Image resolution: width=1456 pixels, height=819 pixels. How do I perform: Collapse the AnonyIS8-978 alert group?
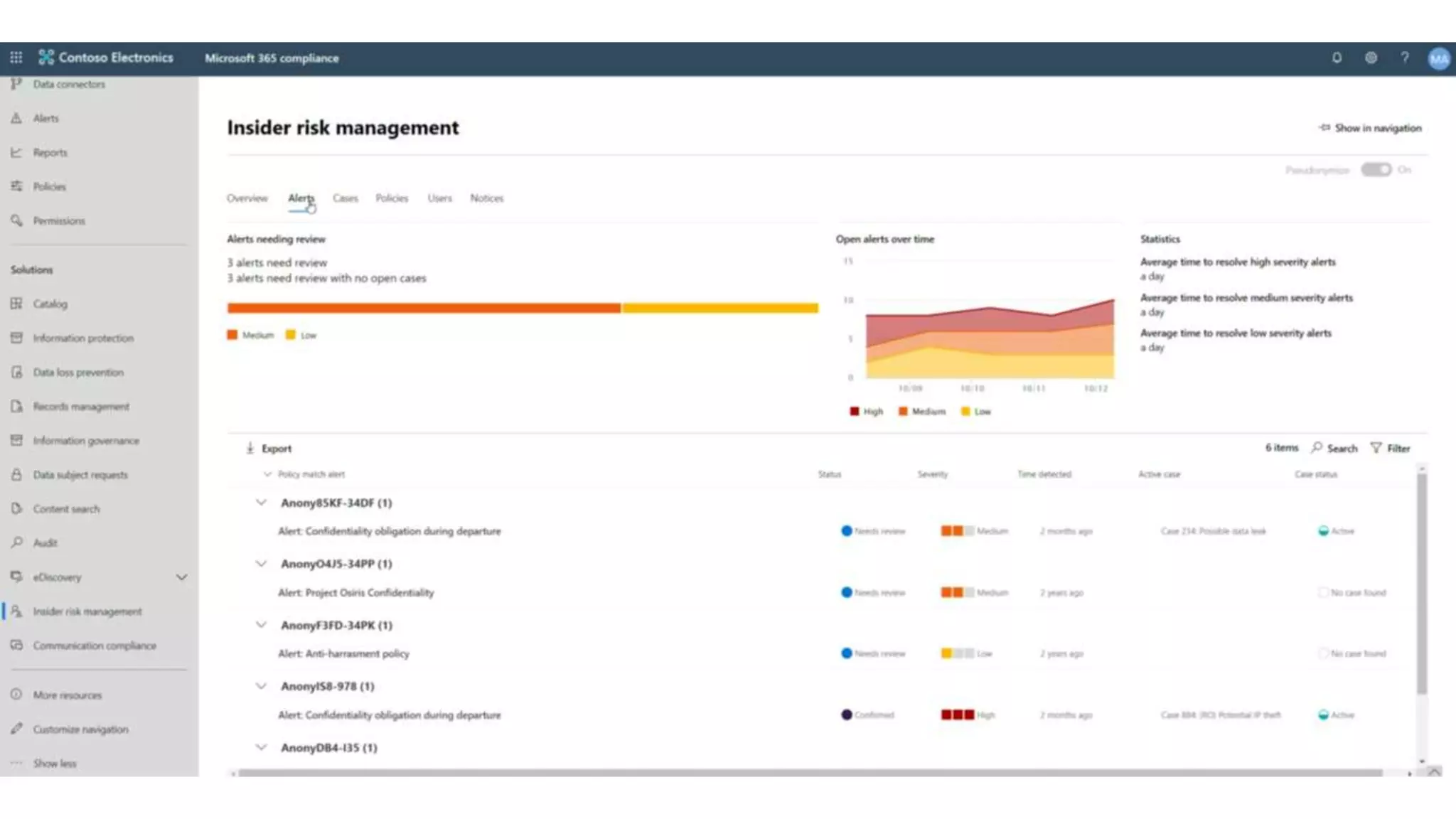click(261, 686)
